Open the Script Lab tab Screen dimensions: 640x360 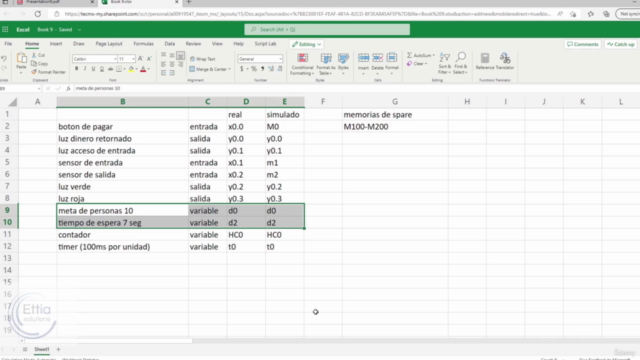pyautogui.click(x=265, y=44)
